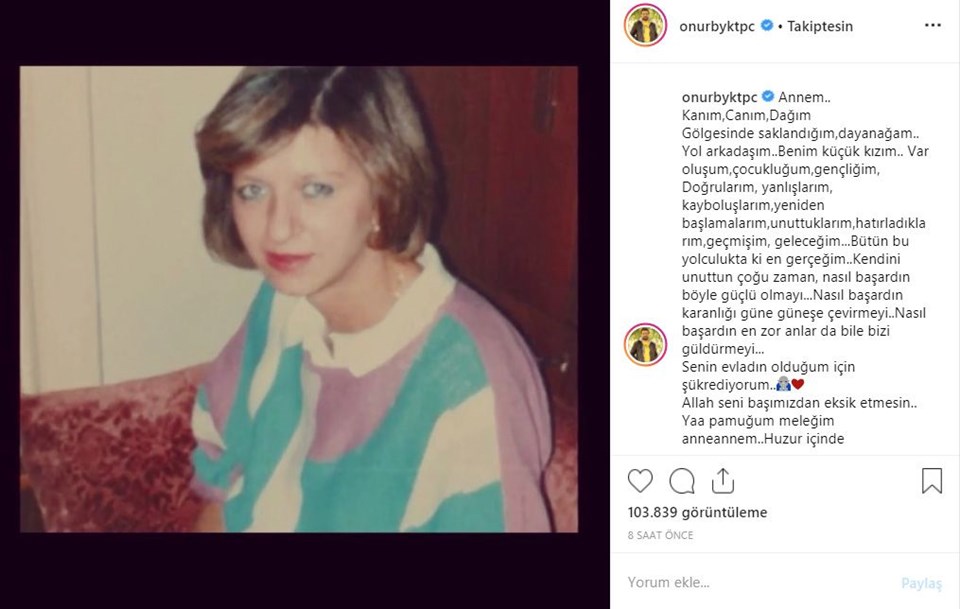Screen dimensions: 960x609
Task: Click the 8 SAAT ÖNCE timestamp
Action: pyautogui.click(x=660, y=535)
